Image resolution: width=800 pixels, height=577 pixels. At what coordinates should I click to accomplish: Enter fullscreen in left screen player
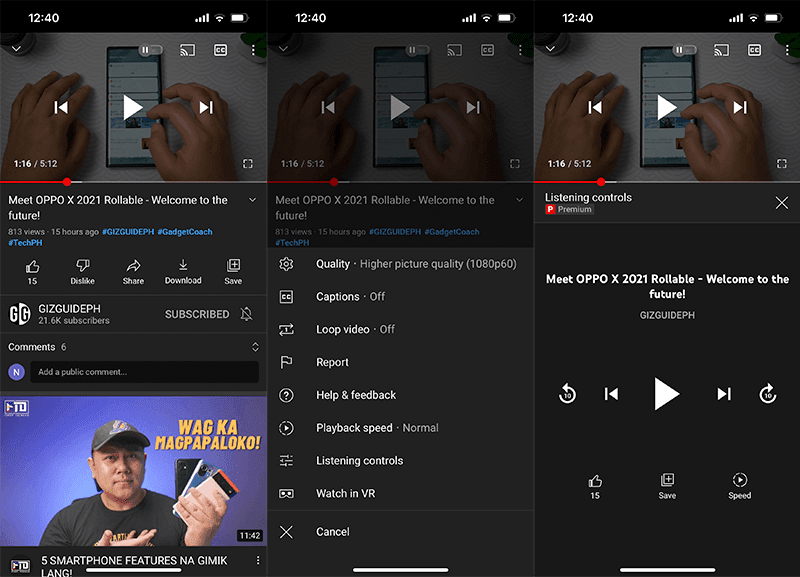click(247, 163)
